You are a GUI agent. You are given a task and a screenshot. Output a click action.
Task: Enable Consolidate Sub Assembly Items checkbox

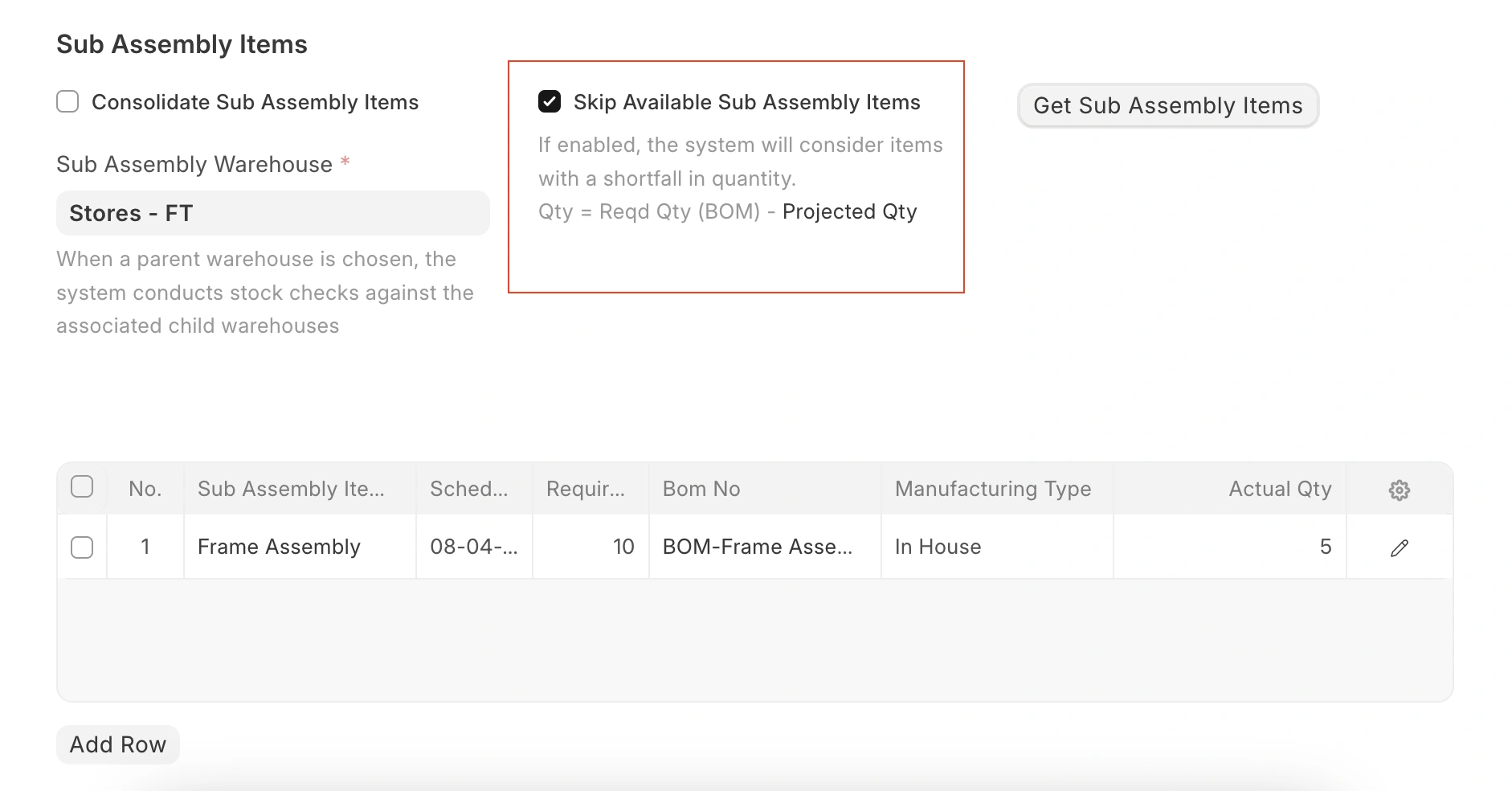point(67,102)
